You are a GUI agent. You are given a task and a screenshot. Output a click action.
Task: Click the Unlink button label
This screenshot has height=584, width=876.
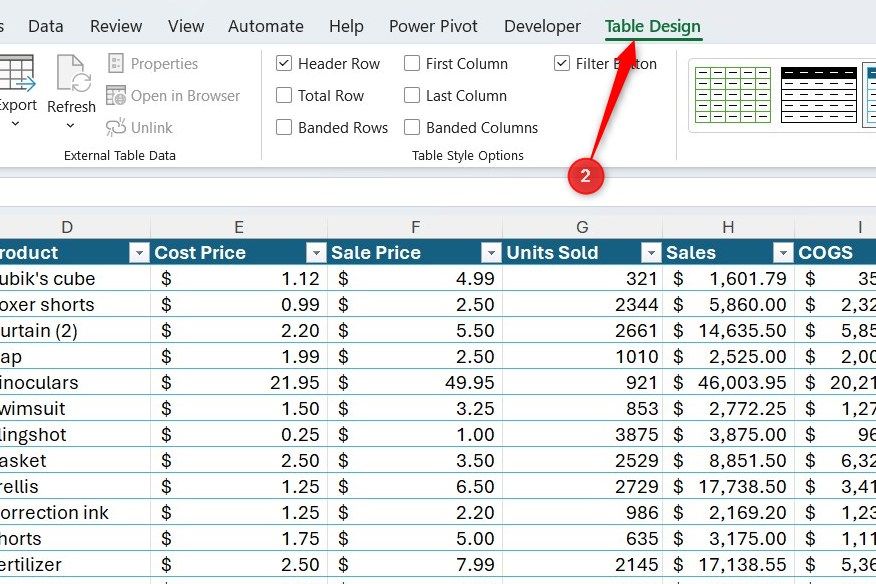point(151,128)
